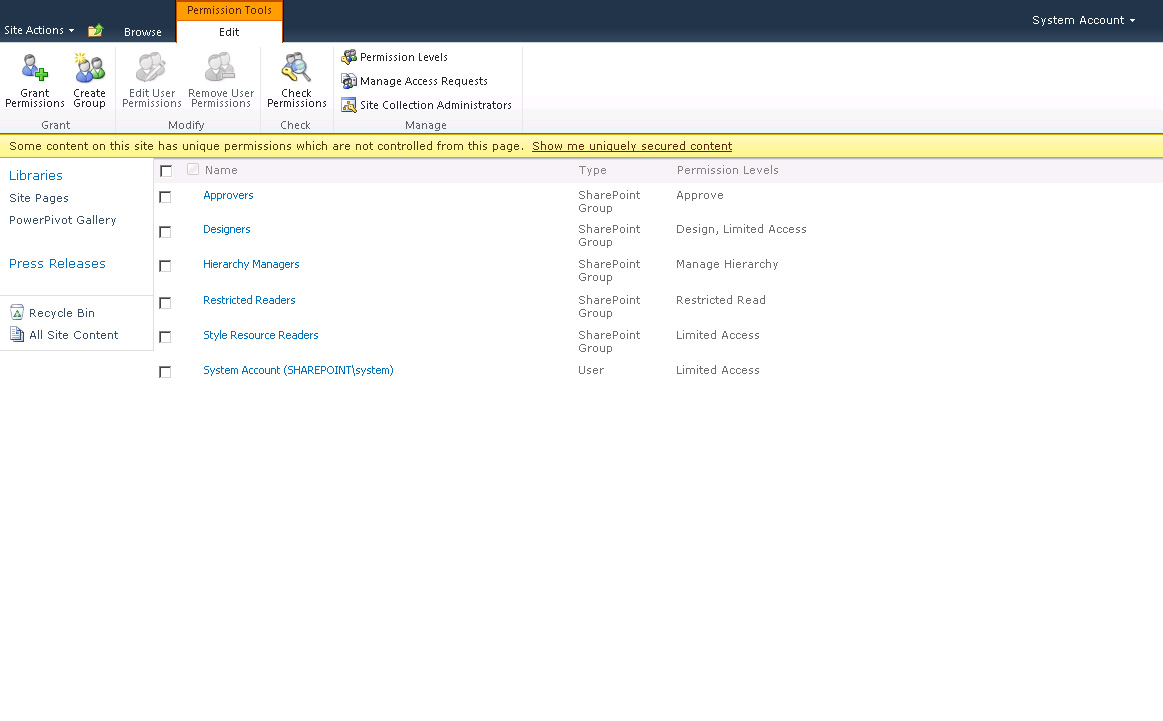The width and height of the screenshot is (1163, 721).
Task: Switch to the Browse tab
Action: pos(142,32)
